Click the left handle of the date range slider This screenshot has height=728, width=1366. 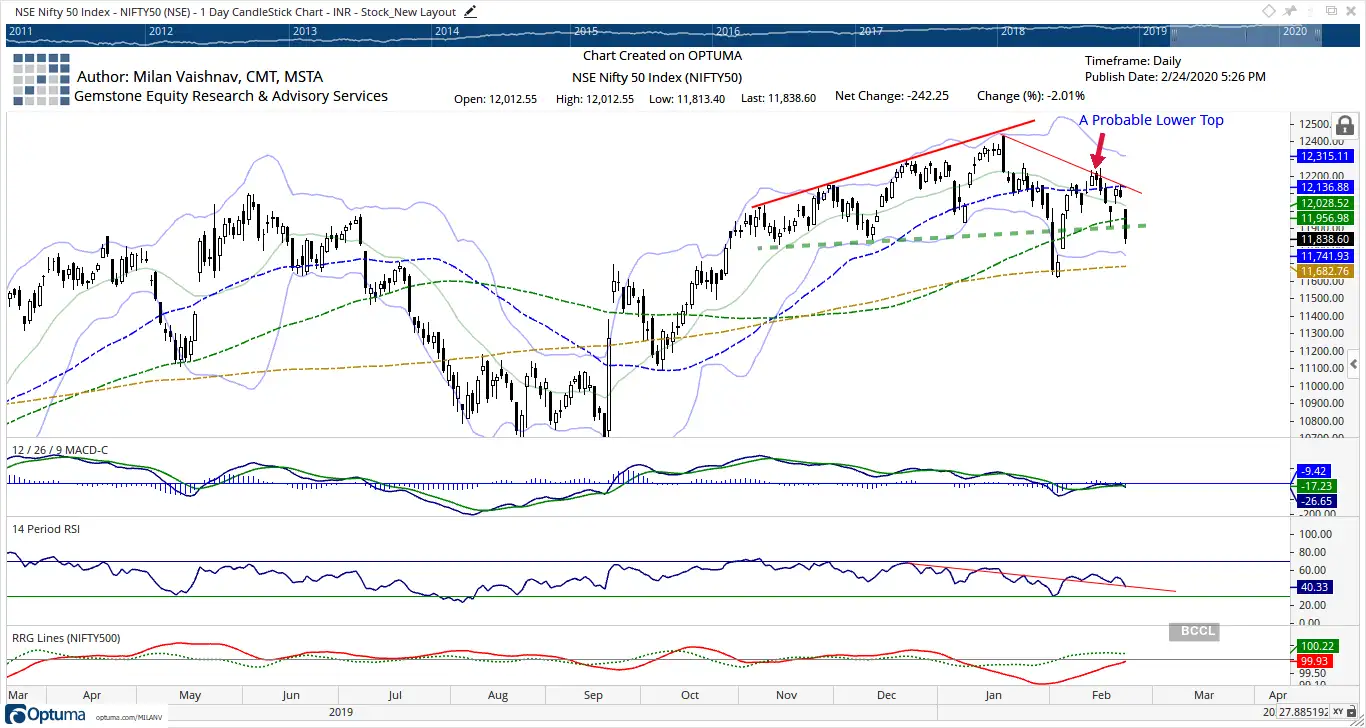pos(1172,31)
